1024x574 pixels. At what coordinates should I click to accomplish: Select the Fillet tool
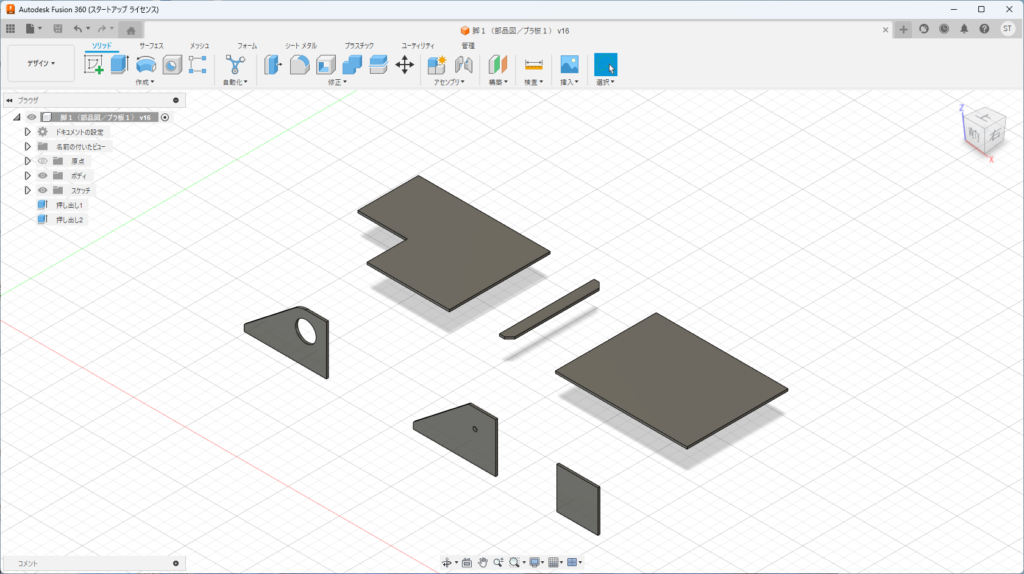(x=299, y=65)
